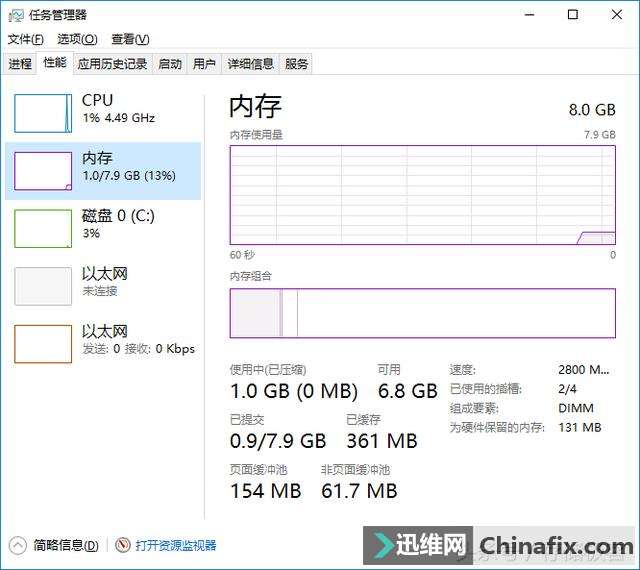This screenshot has height=570, width=640.
Task: Open the 磁盘 0 (C:) disk view
Action: [x=103, y=229]
